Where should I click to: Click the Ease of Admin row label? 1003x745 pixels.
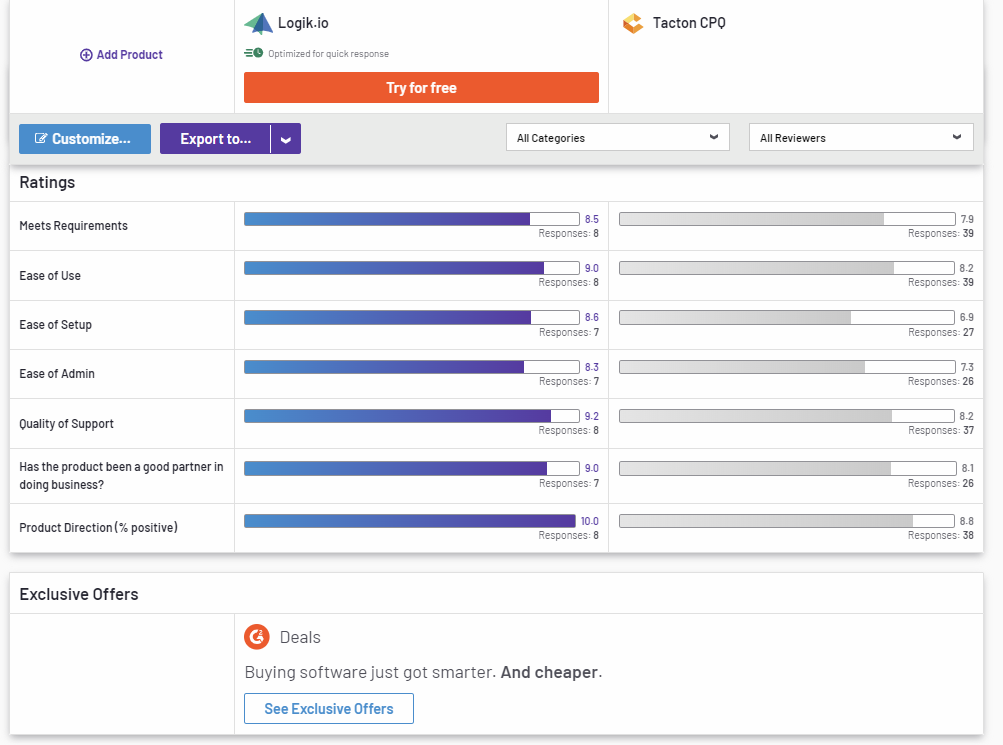tap(57, 373)
